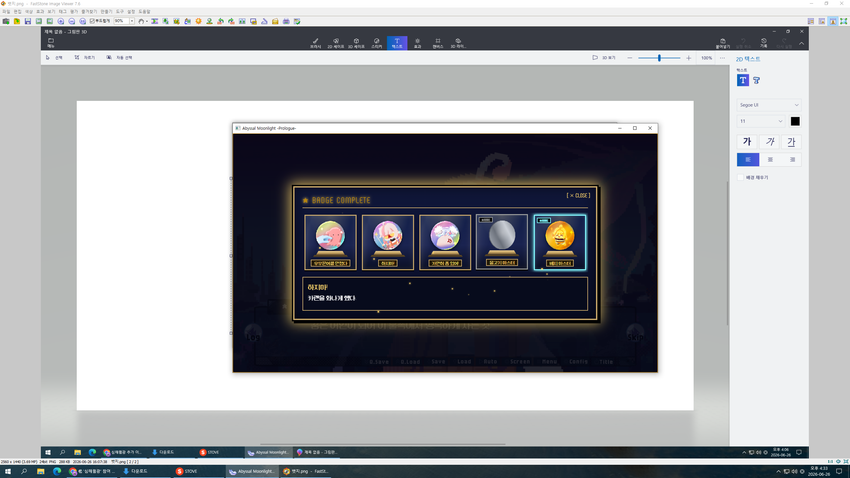850x478 pixels.
Task: Choose the 3D text icon beside the T button
Action: 757,80
